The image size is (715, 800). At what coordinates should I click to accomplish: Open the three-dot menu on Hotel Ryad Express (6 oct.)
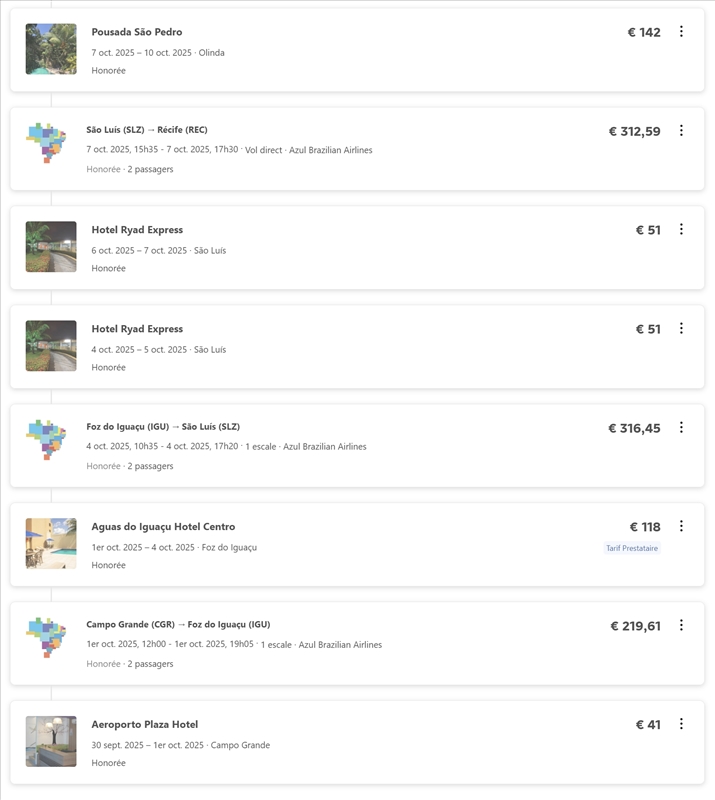click(682, 231)
